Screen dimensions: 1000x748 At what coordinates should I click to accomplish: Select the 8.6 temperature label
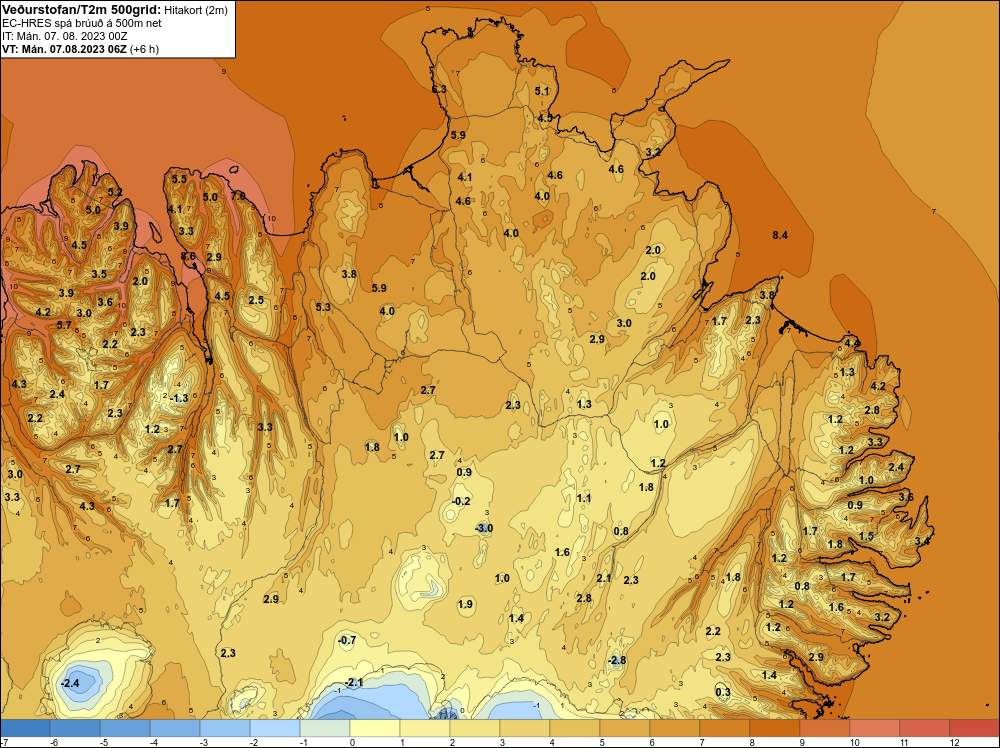188,256
